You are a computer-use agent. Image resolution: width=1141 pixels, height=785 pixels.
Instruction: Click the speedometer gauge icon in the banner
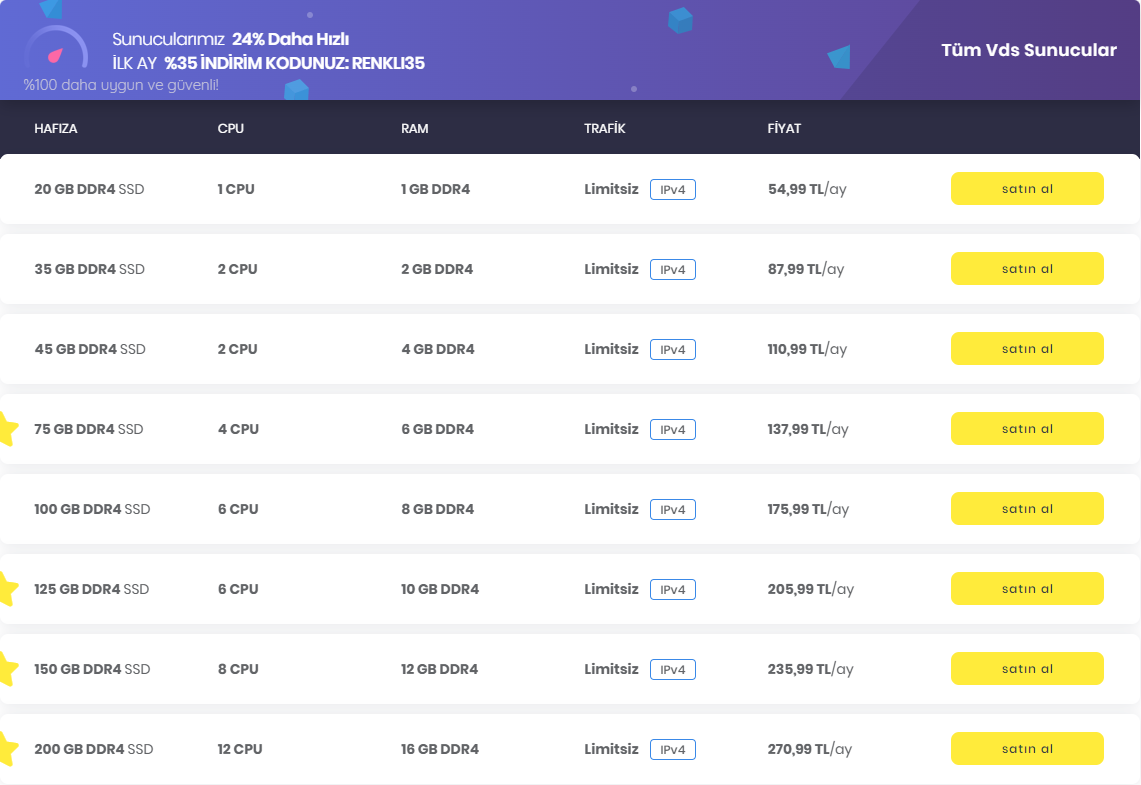point(57,53)
